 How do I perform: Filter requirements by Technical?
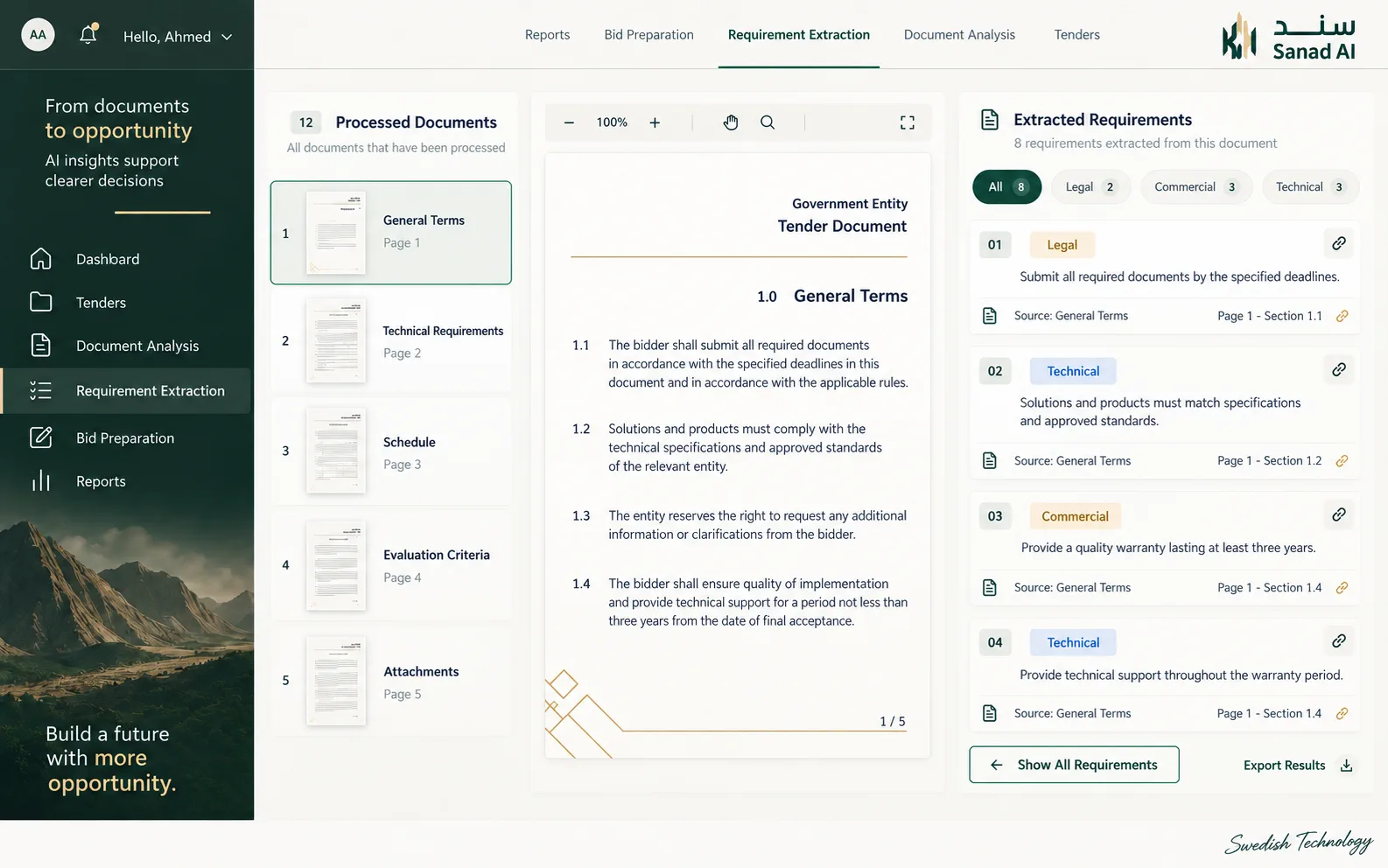tap(1310, 186)
